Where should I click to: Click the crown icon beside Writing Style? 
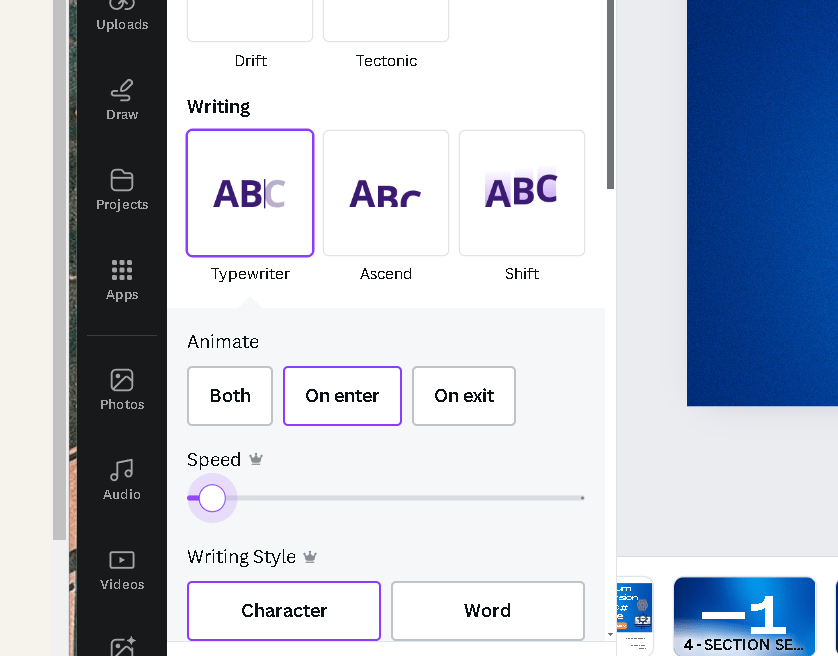310,557
